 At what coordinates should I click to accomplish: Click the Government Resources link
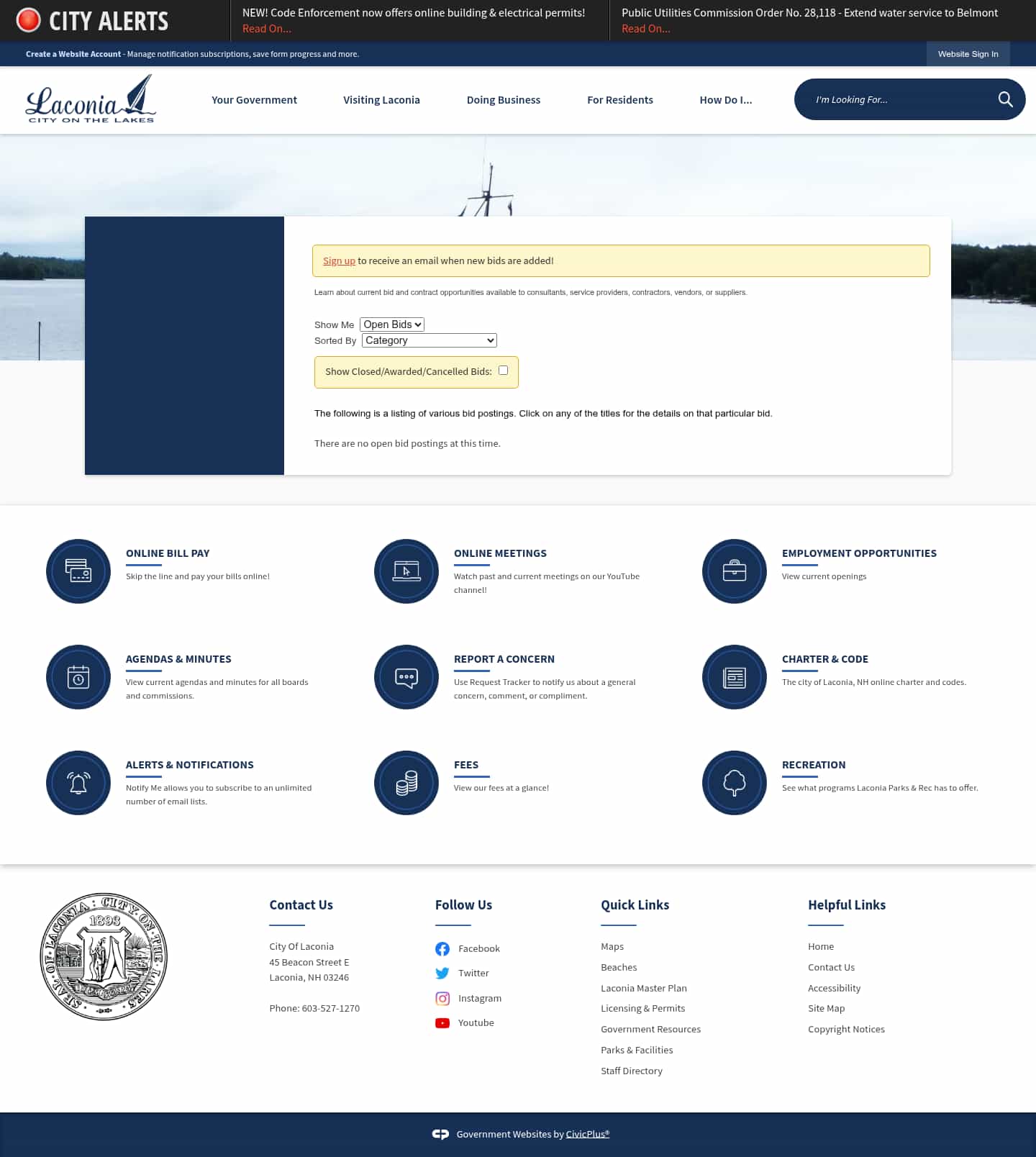651,1030
